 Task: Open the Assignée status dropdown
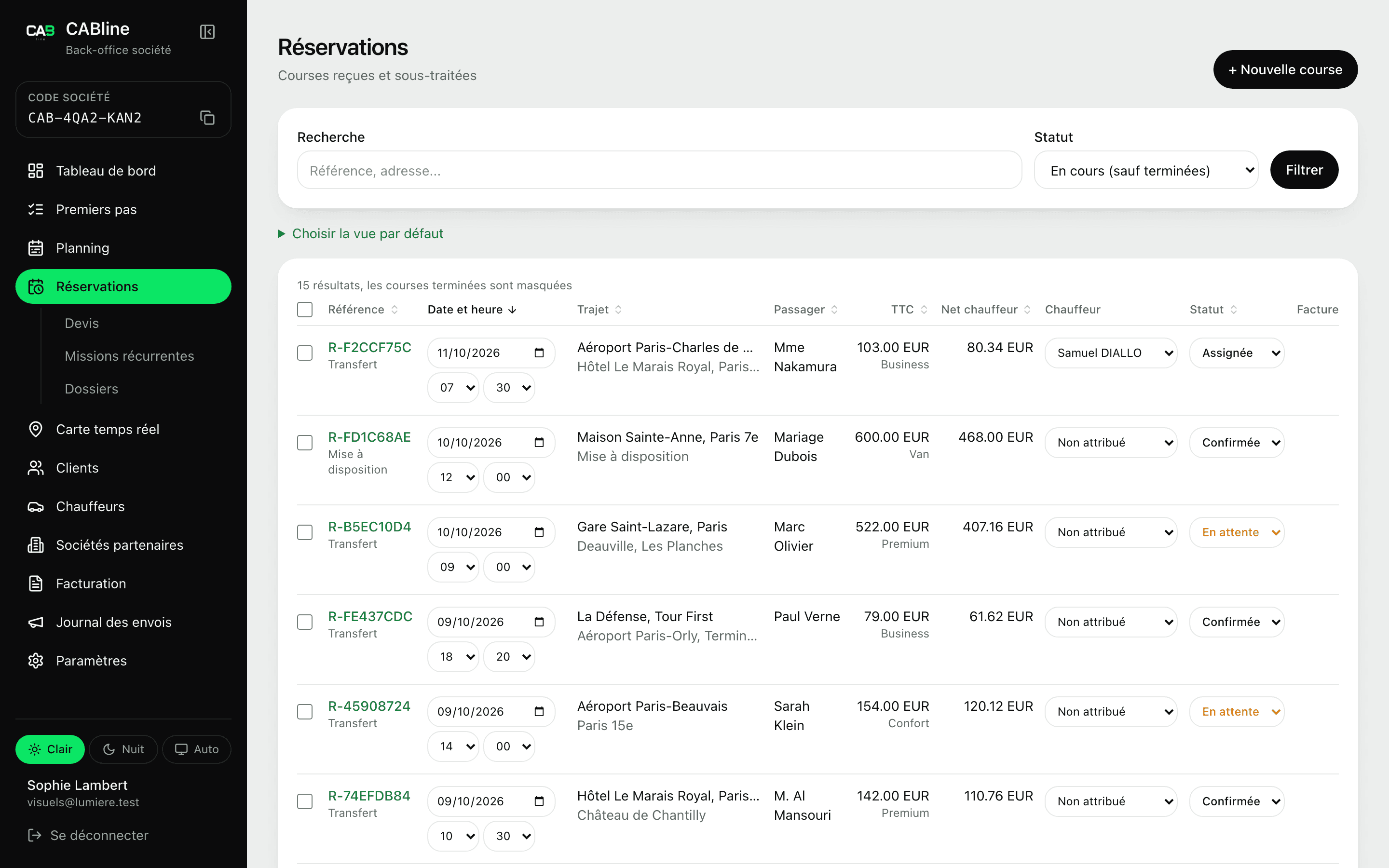pyautogui.click(x=1236, y=353)
